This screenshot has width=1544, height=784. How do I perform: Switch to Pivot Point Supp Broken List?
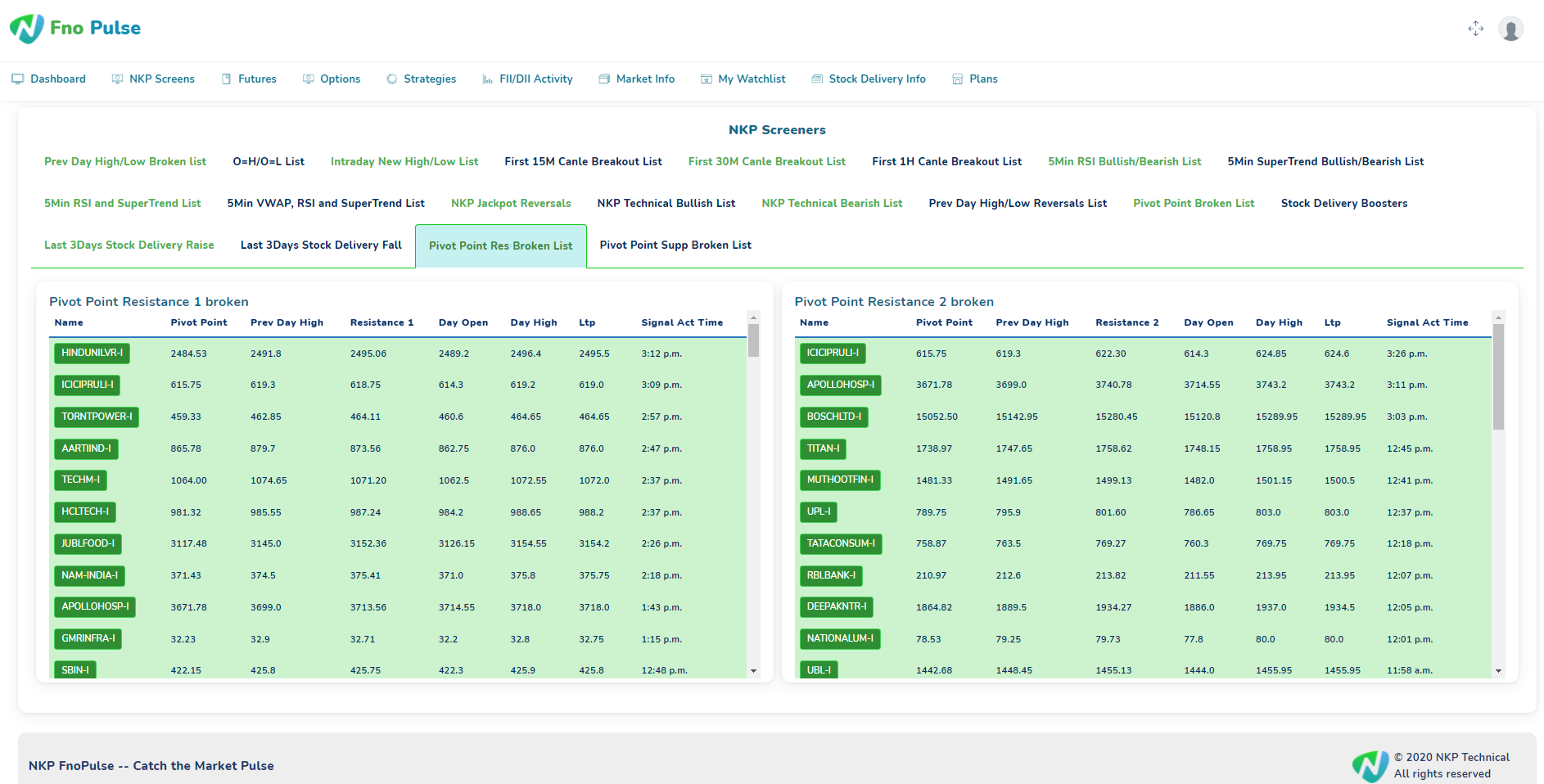pos(675,246)
